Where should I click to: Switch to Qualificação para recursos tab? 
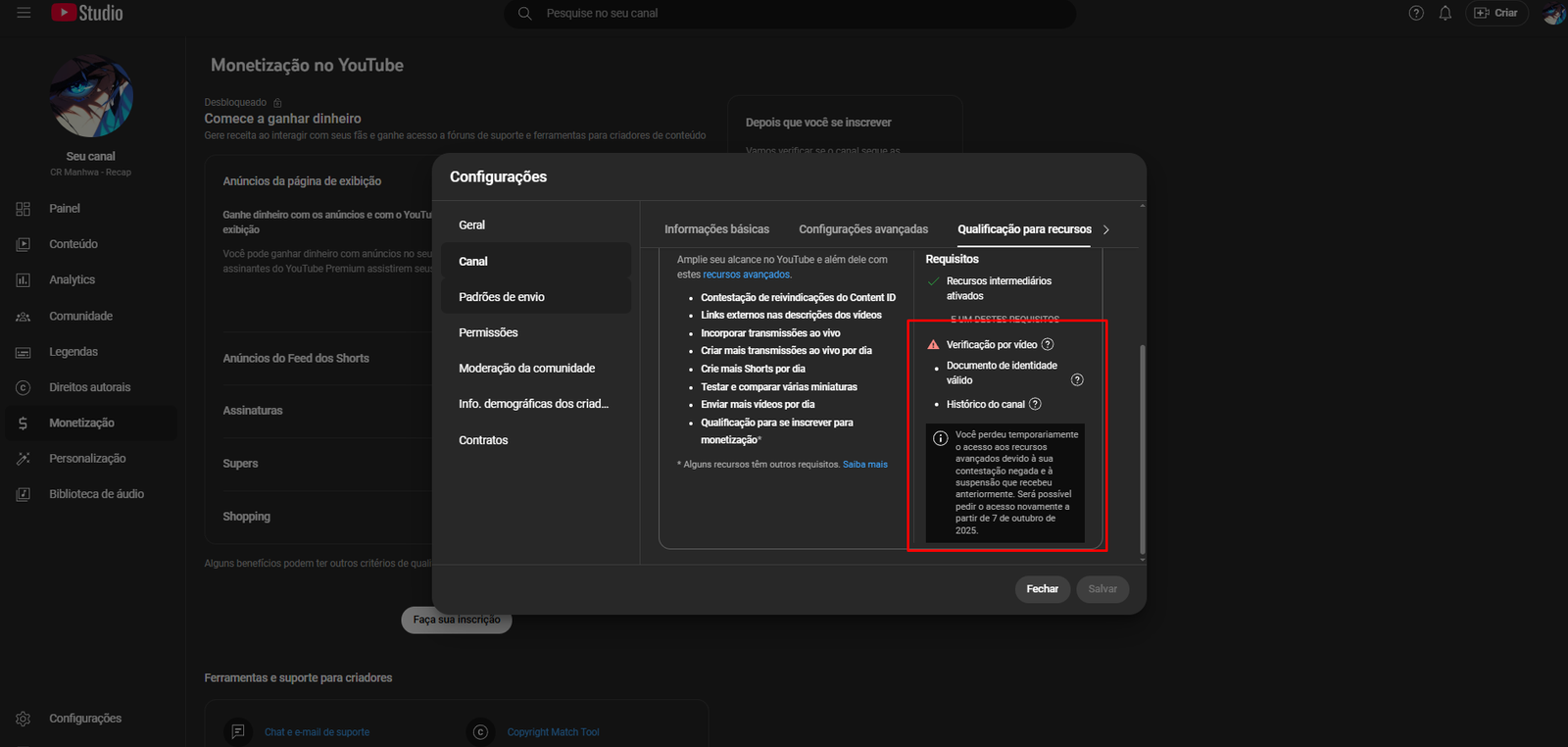pyautogui.click(x=1024, y=229)
